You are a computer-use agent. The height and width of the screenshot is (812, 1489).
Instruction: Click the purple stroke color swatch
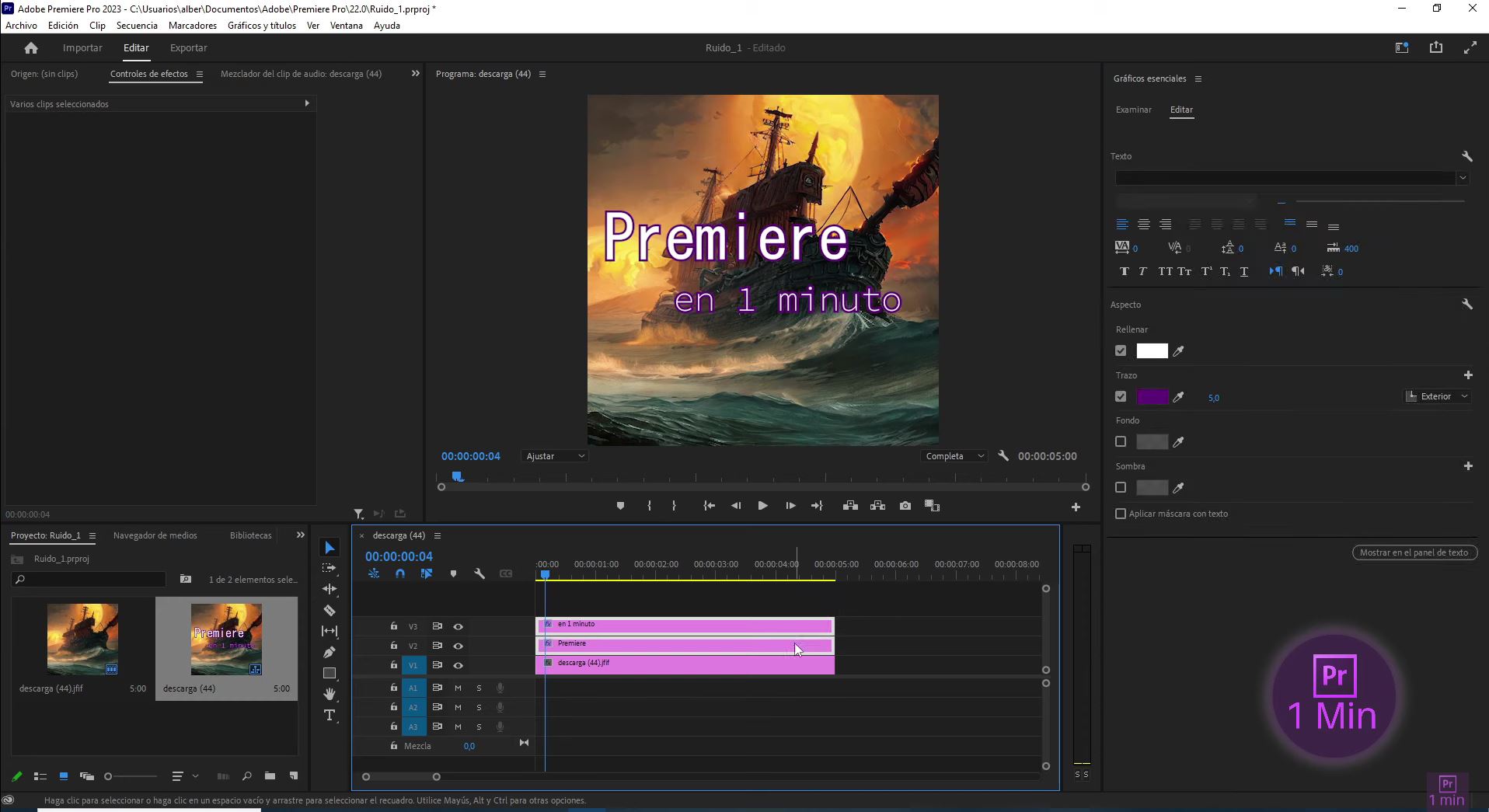pyautogui.click(x=1152, y=397)
